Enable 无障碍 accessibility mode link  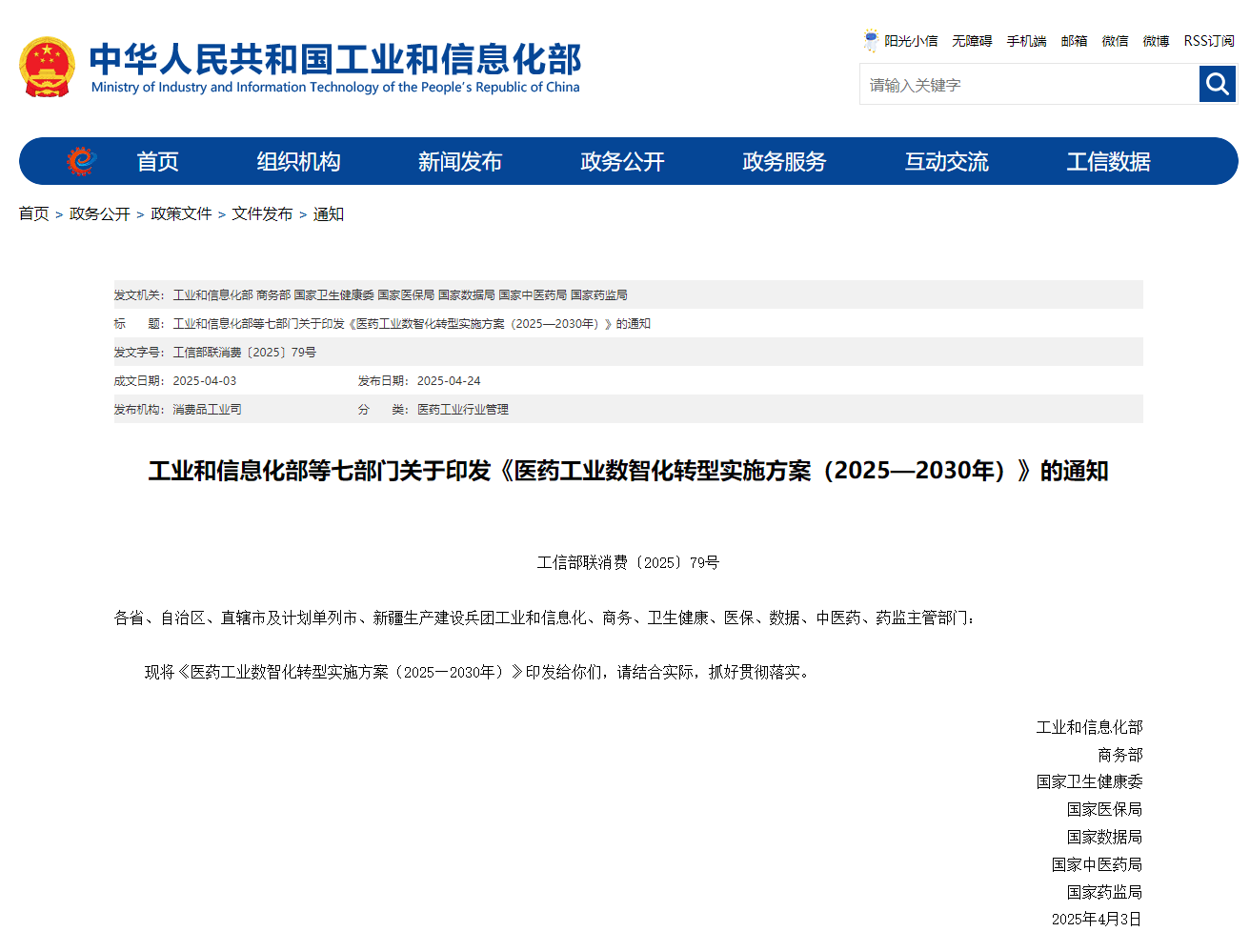click(x=972, y=41)
